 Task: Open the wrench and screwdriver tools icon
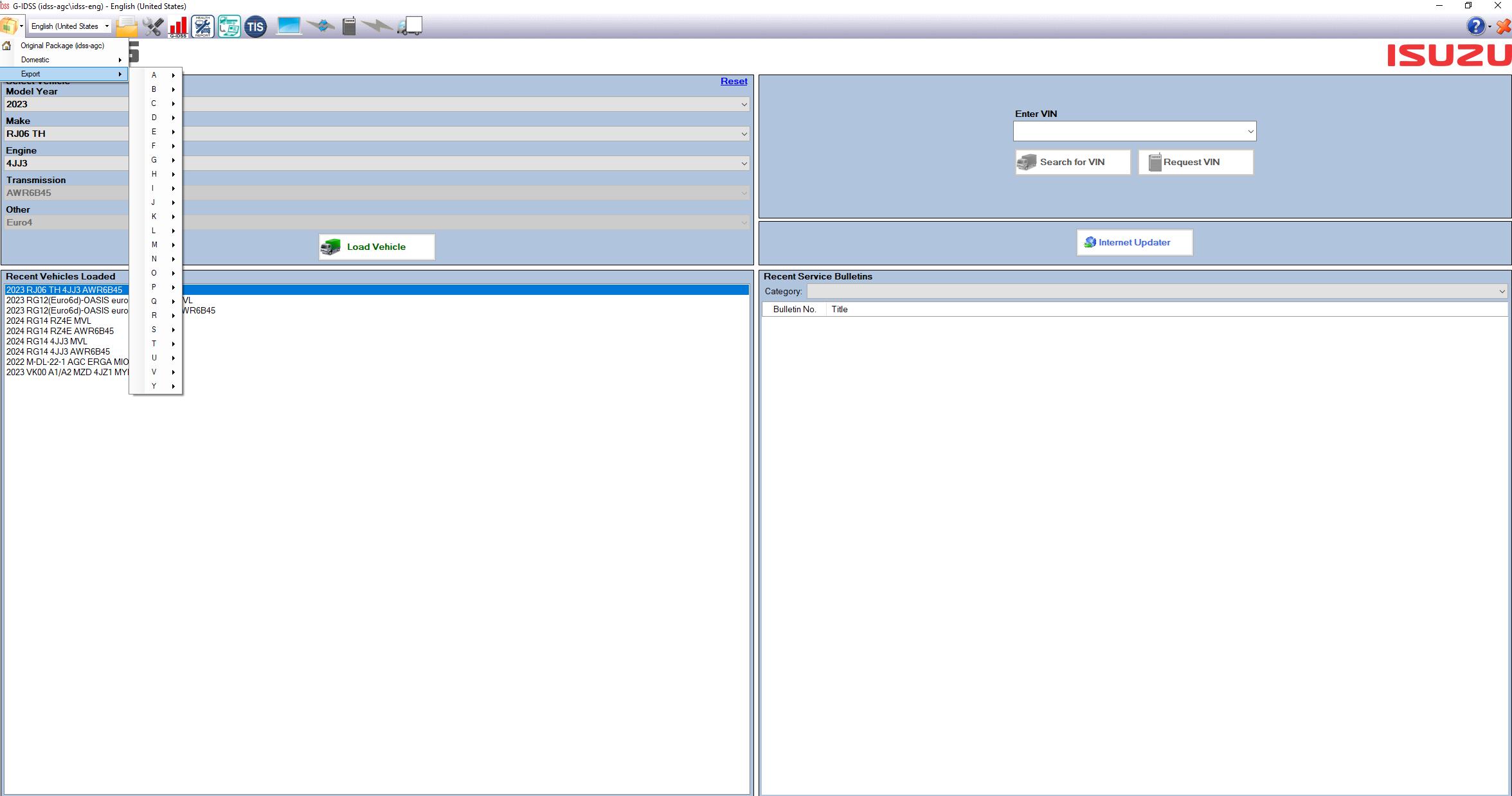pyautogui.click(x=153, y=26)
